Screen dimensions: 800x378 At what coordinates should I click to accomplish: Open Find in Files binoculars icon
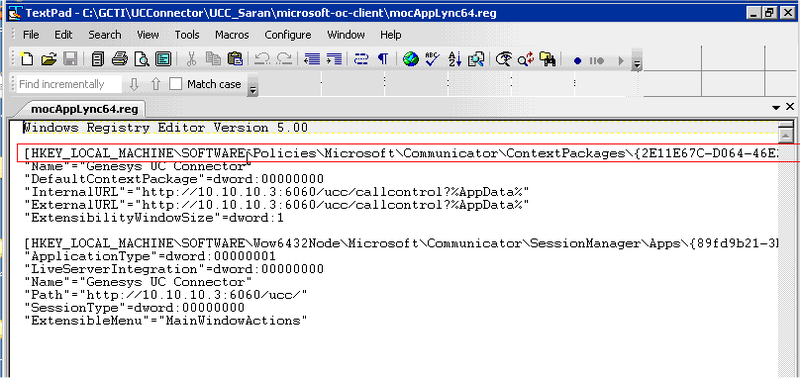click(548, 60)
